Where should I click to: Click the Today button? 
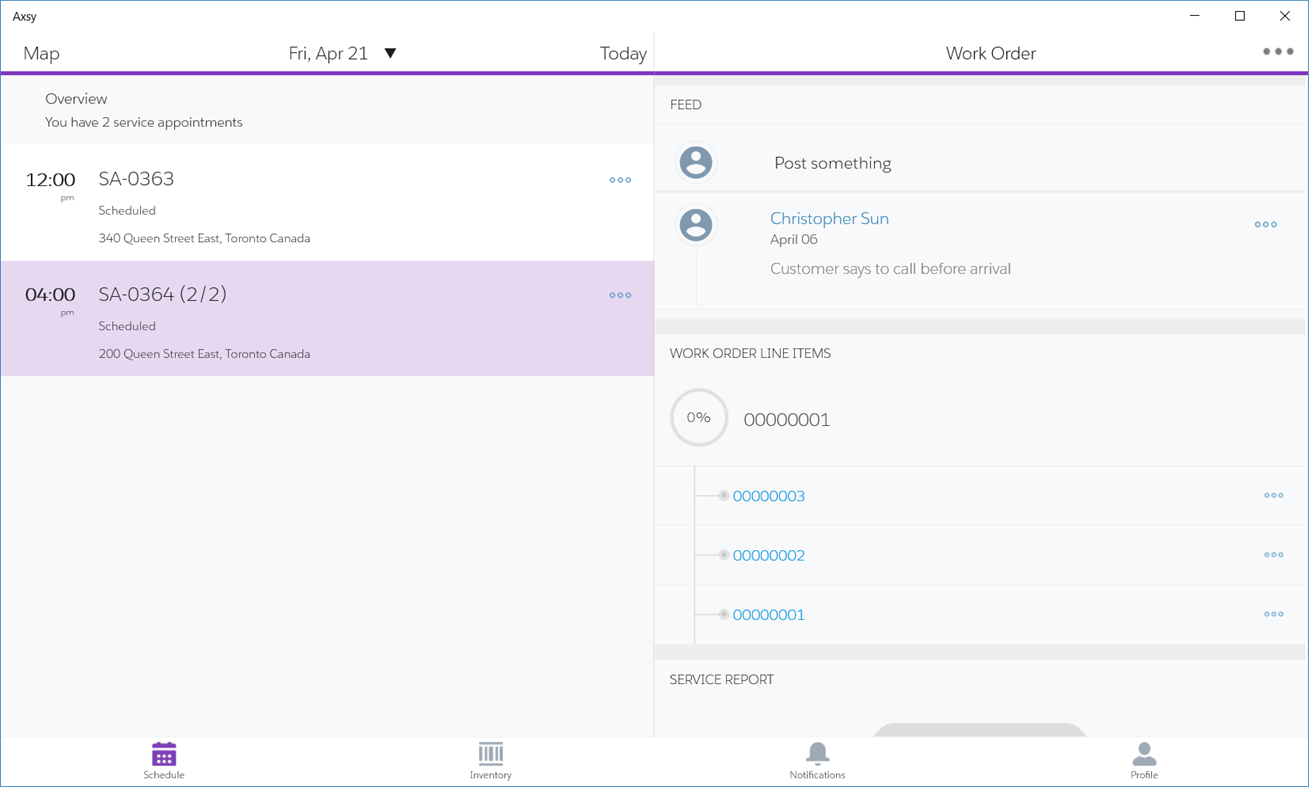623,53
